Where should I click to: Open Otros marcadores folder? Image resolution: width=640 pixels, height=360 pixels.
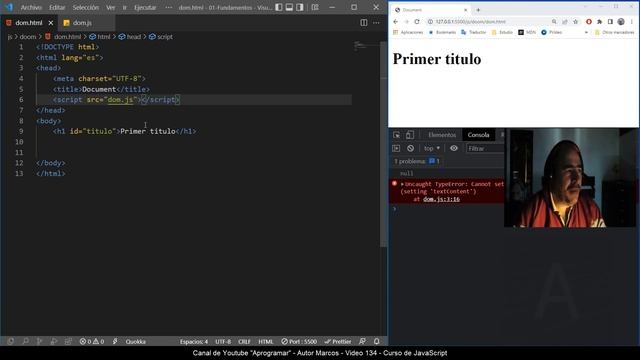pyautogui.click(x=614, y=32)
